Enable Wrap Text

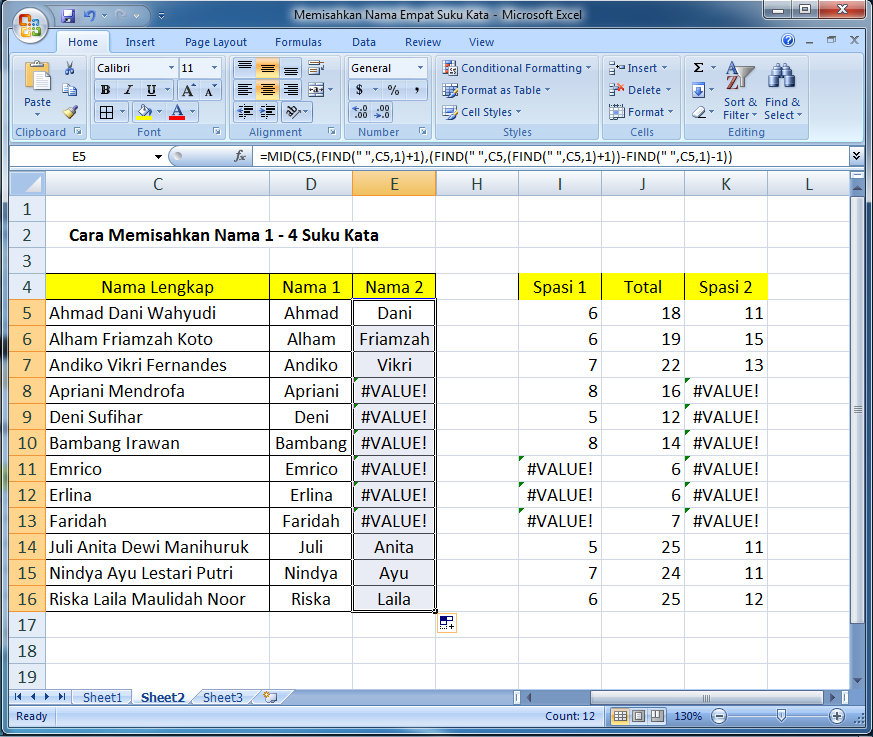[x=316, y=68]
